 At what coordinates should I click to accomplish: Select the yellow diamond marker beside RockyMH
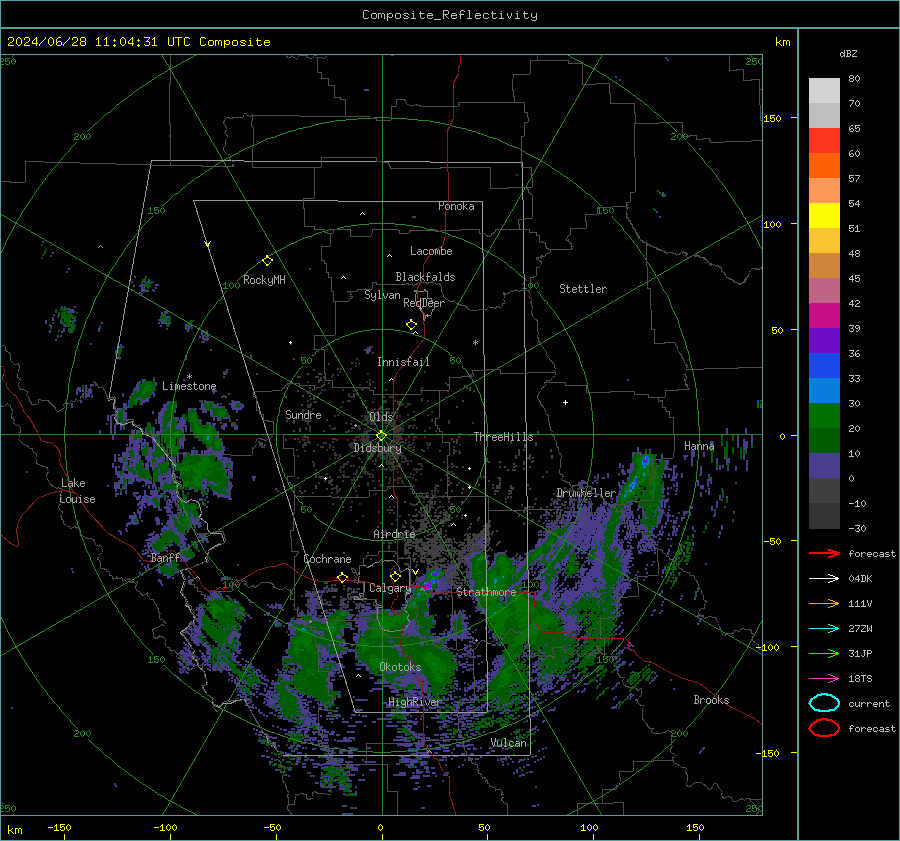point(267,261)
